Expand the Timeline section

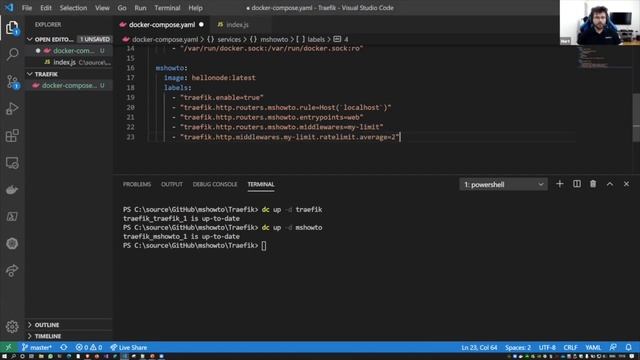coord(48,336)
